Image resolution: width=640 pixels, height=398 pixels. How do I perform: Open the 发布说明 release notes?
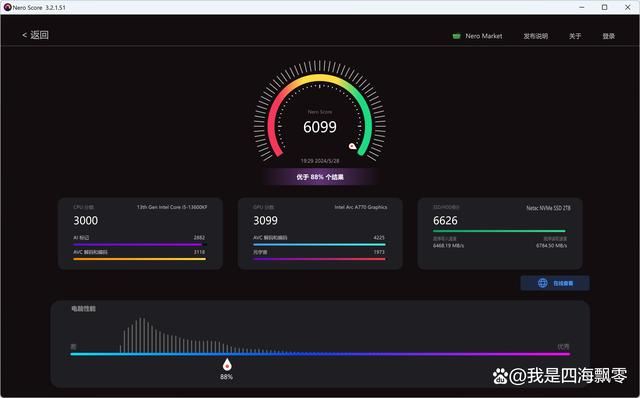coord(536,36)
